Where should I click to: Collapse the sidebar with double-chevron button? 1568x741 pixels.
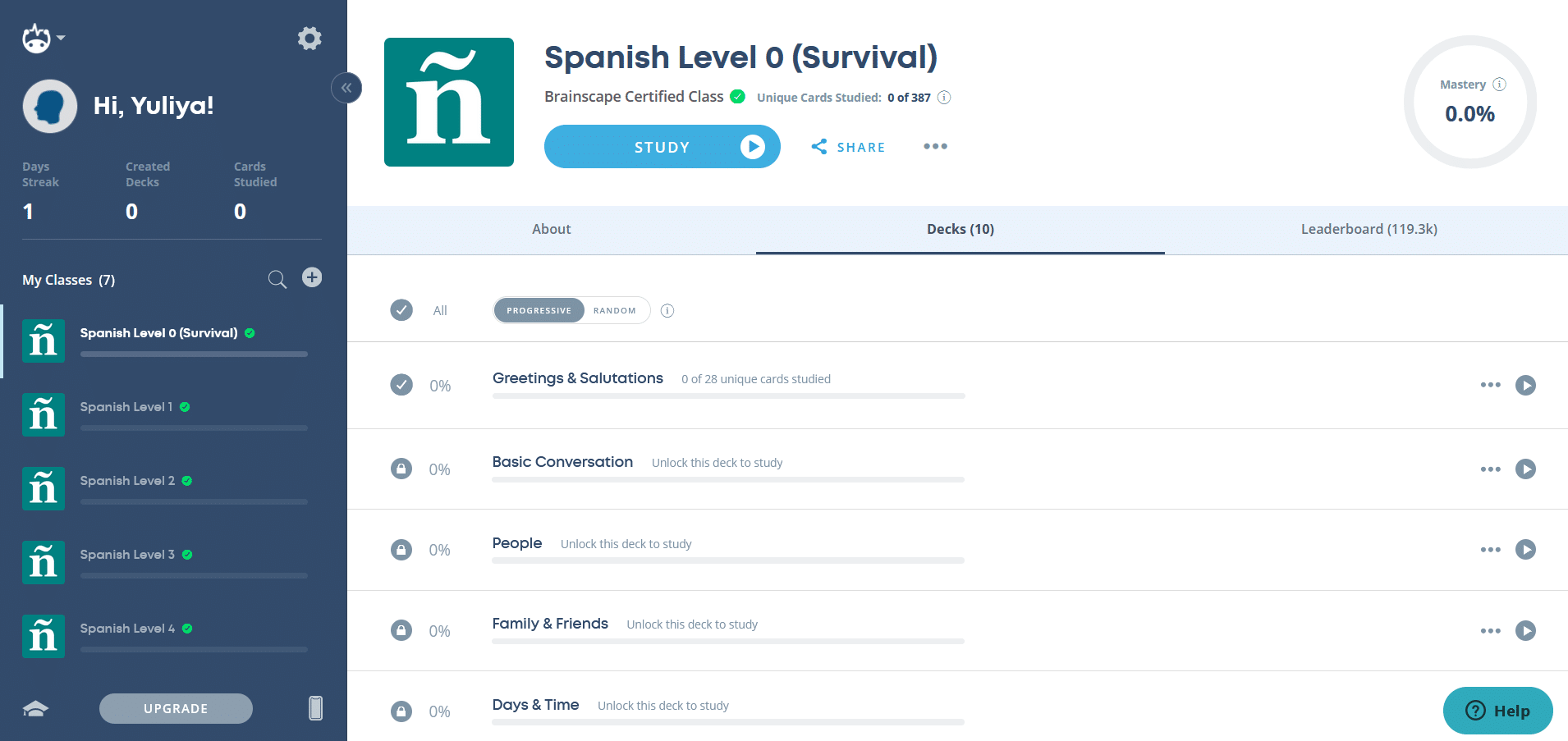tap(346, 88)
